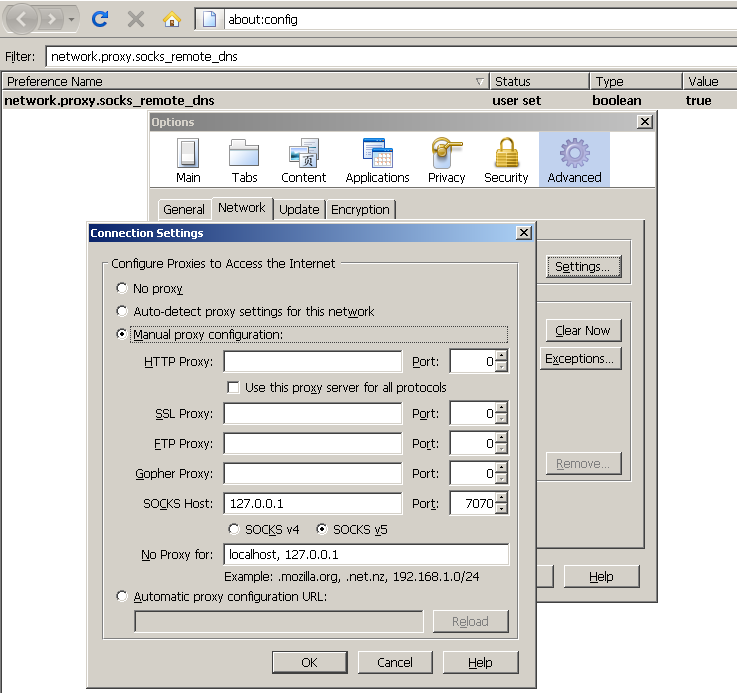Click the browser Forward arrow button

tap(51, 19)
